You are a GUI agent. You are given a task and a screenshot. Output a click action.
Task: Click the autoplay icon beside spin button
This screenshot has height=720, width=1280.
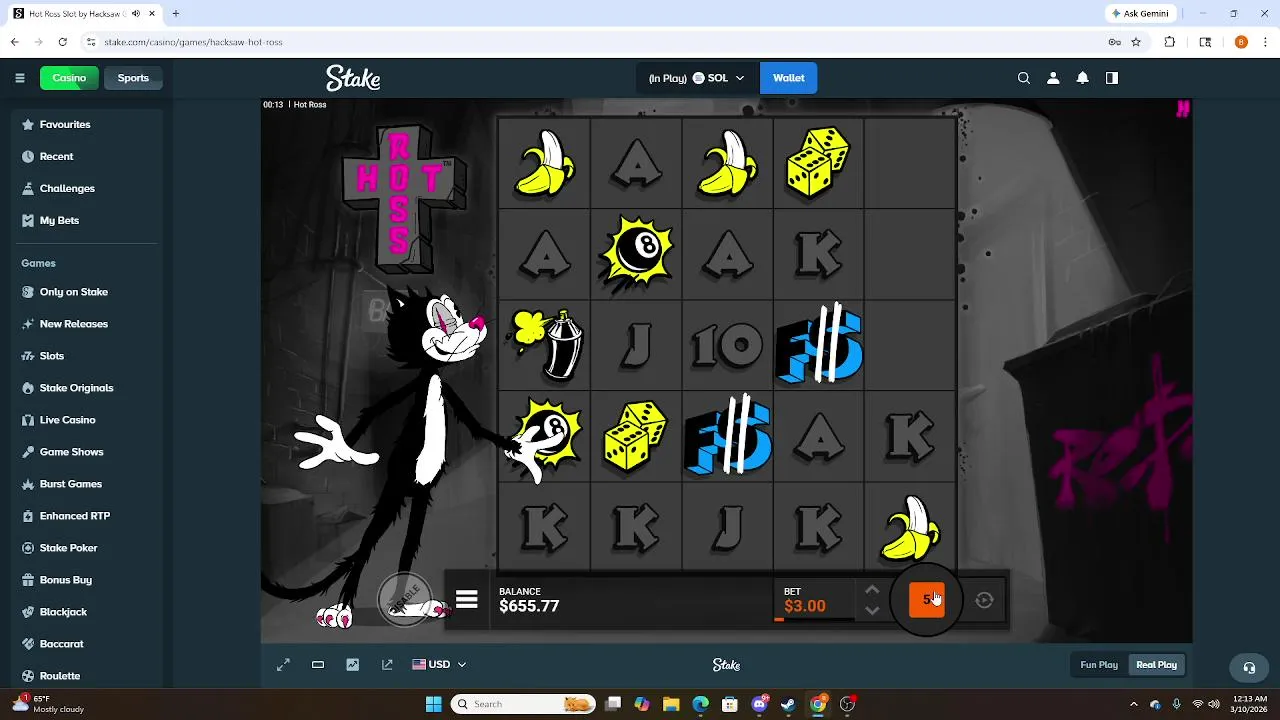(x=984, y=600)
